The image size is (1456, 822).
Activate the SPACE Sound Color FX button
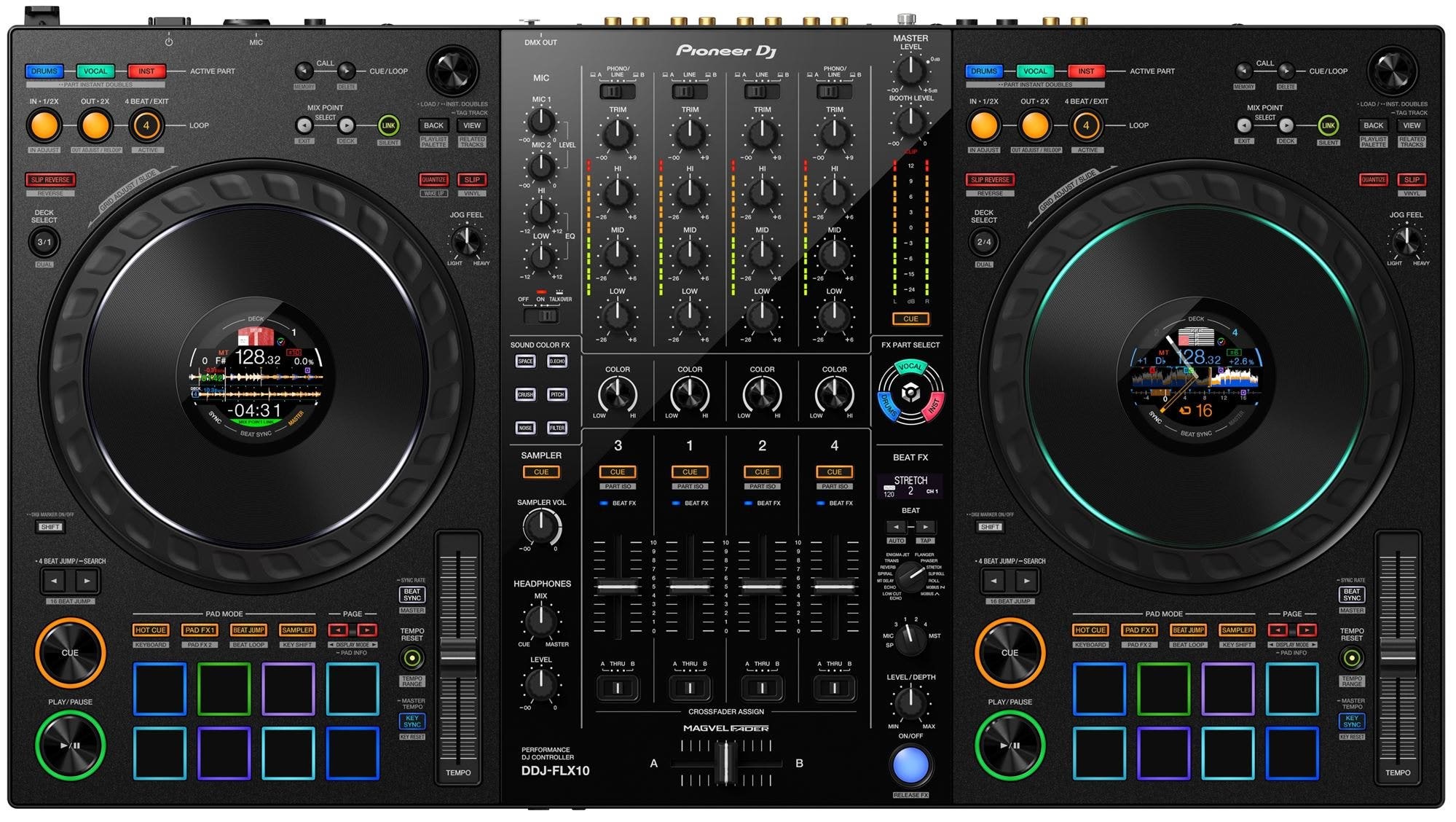pyautogui.click(x=525, y=361)
